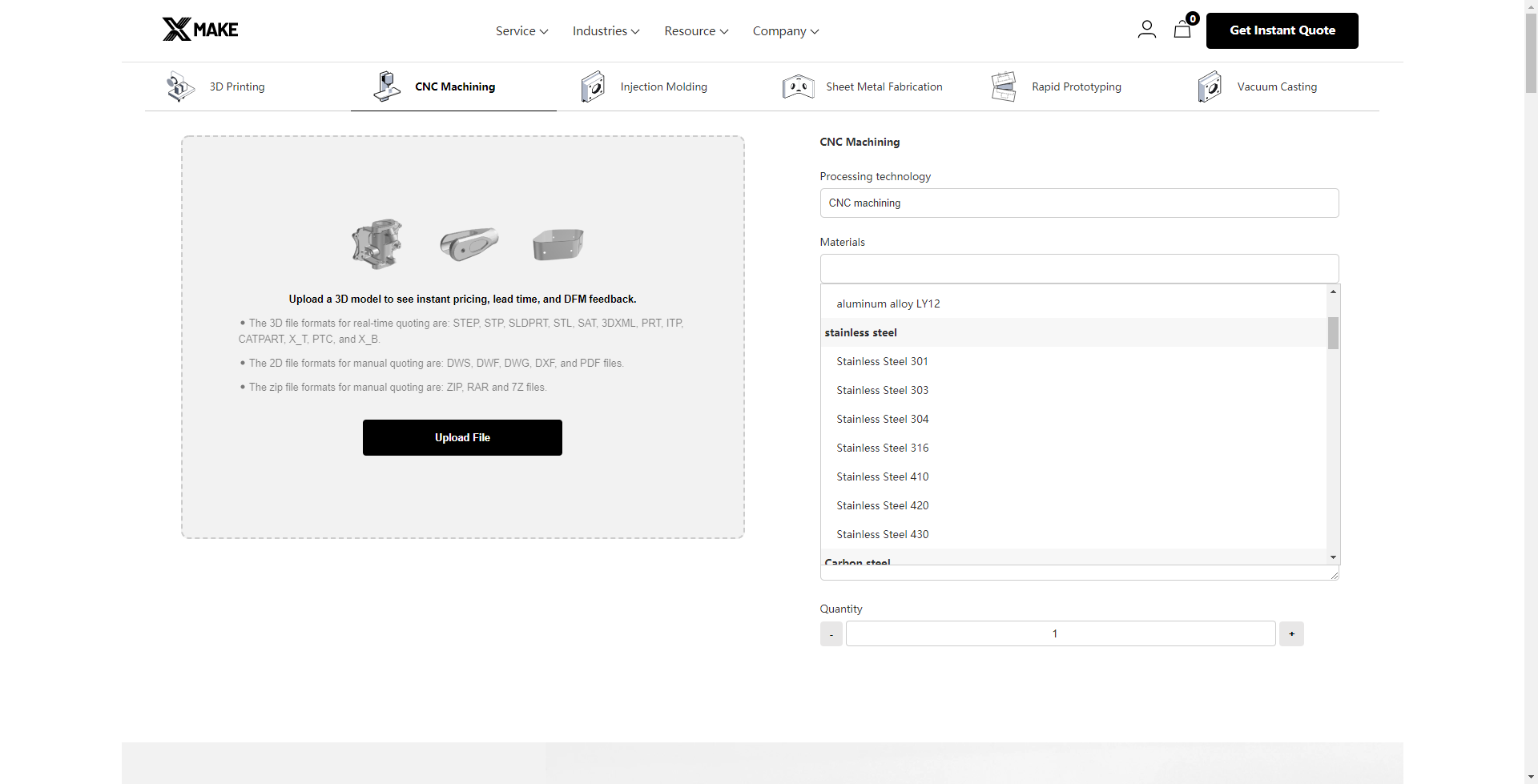Expand the Industries menu
The image size is (1538, 784).
(x=606, y=31)
